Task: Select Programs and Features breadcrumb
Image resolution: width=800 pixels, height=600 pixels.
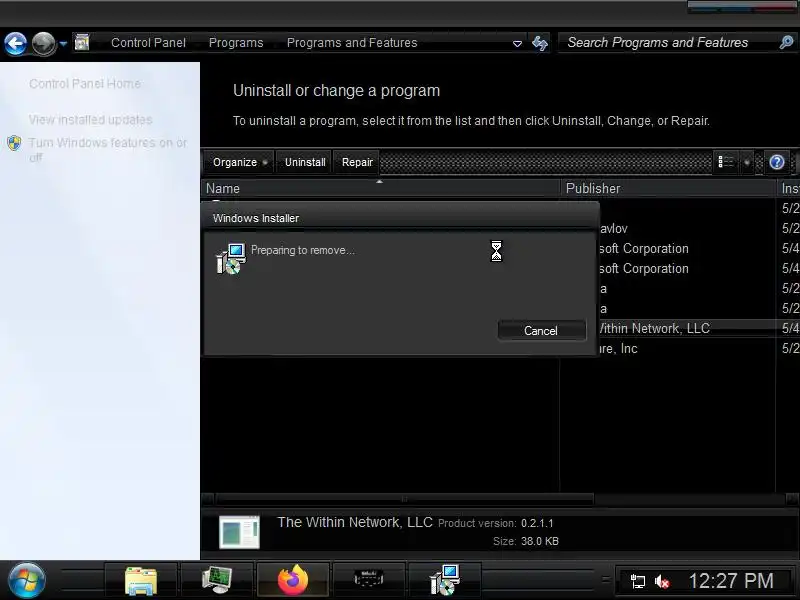Action: pos(352,43)
